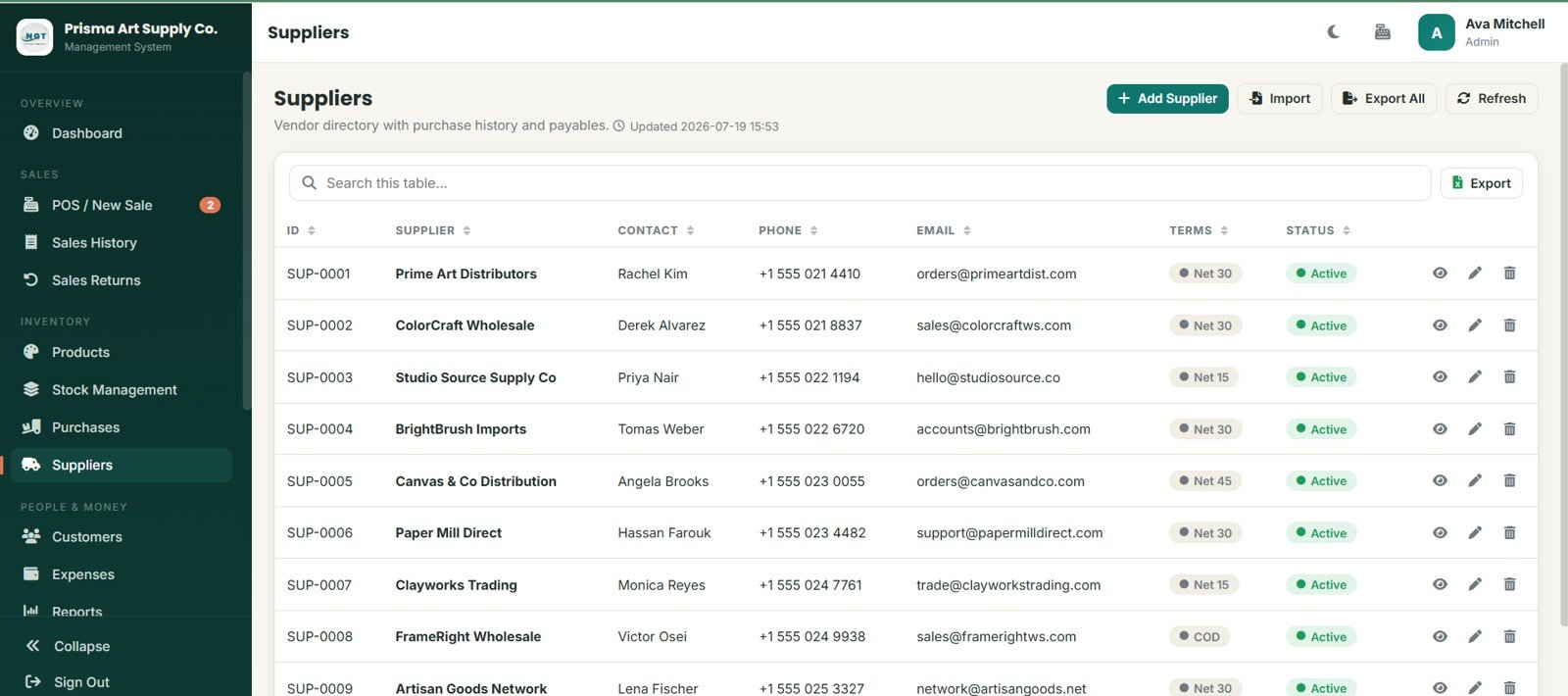Screen dimensions: 1568x696
Task: Click the COD terms badge
Action: [x=1200, y=637]
